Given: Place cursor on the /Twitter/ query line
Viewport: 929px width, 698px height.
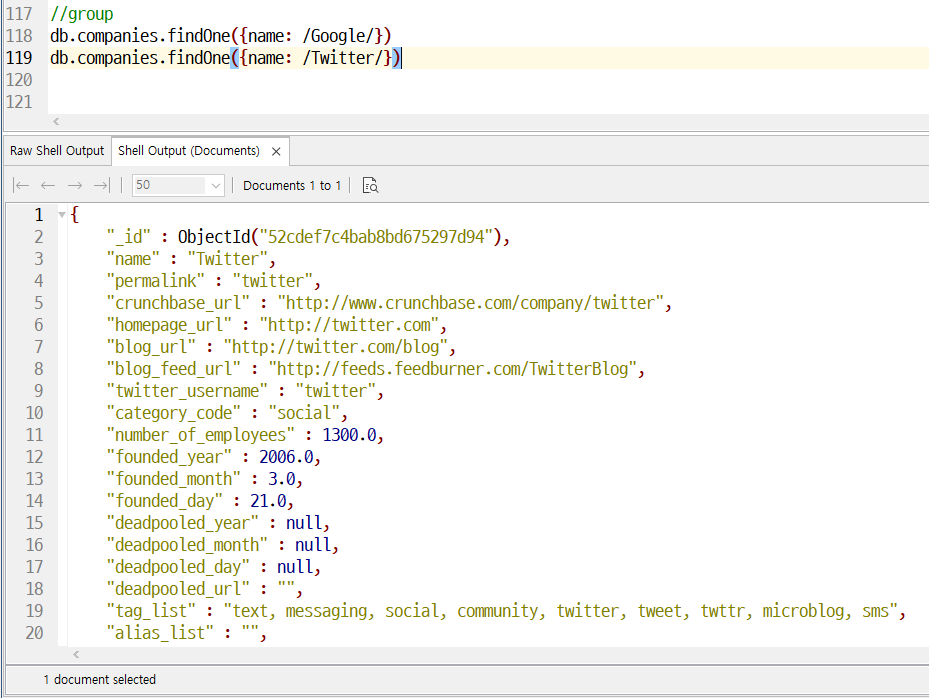Looking at the screenshot, I should coord(226,58).
